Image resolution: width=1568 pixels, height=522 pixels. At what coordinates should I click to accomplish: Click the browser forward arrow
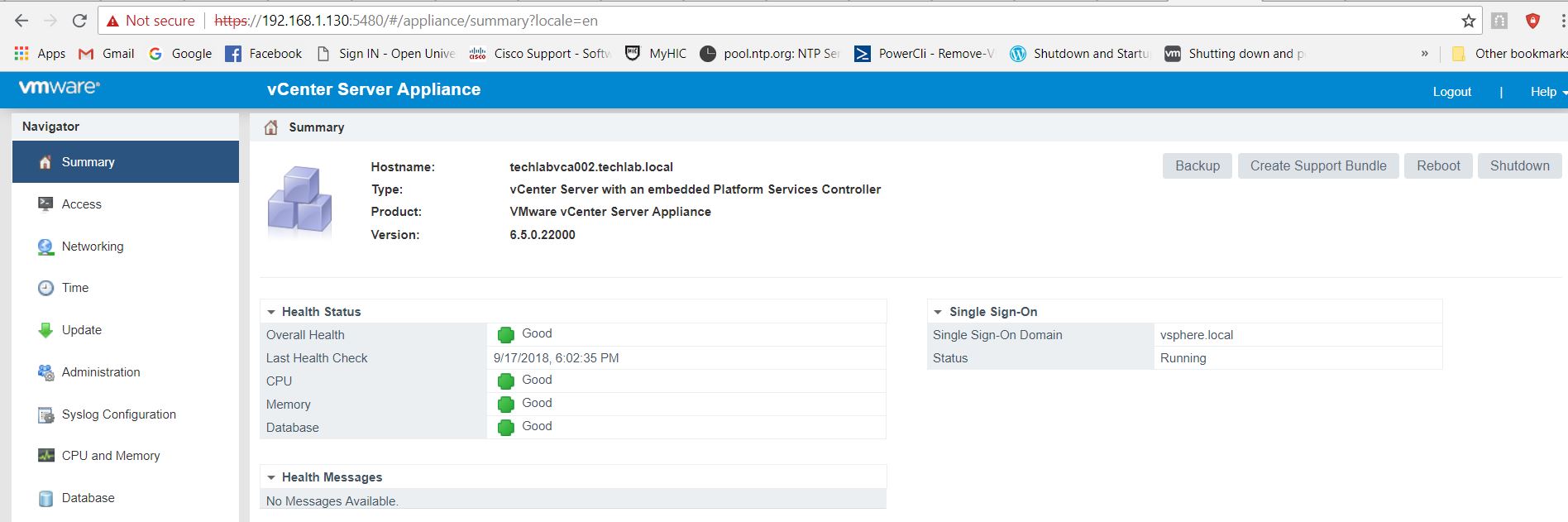click(x=50, y=21)
